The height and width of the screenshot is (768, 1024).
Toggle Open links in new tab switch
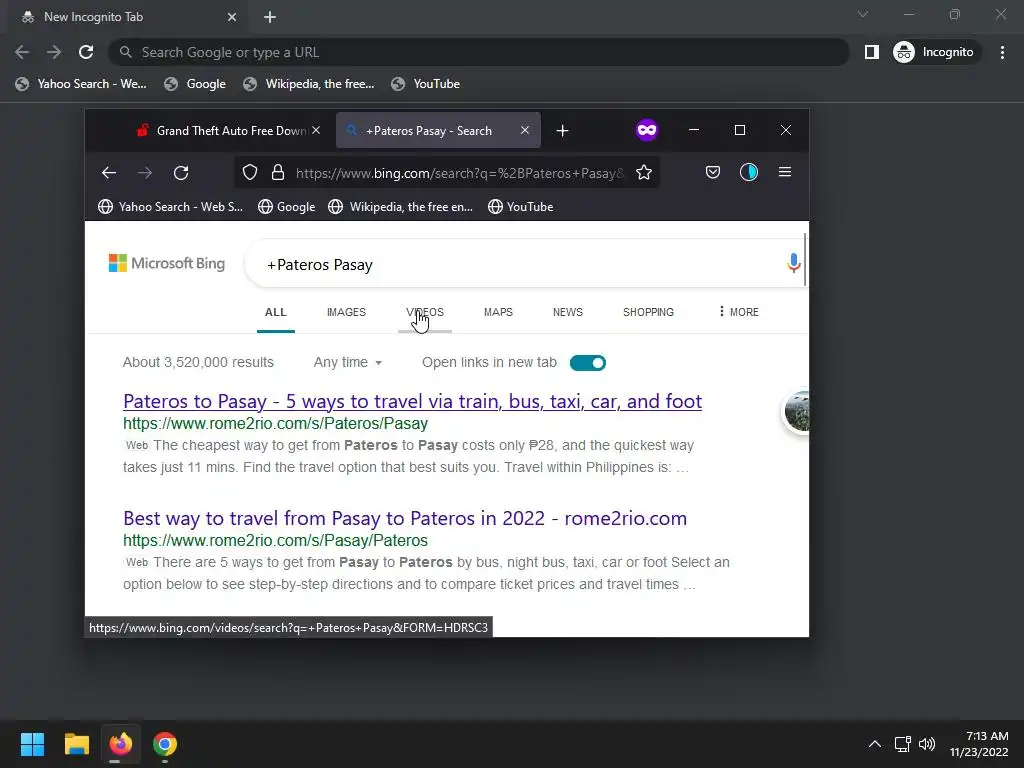point(588,363)
